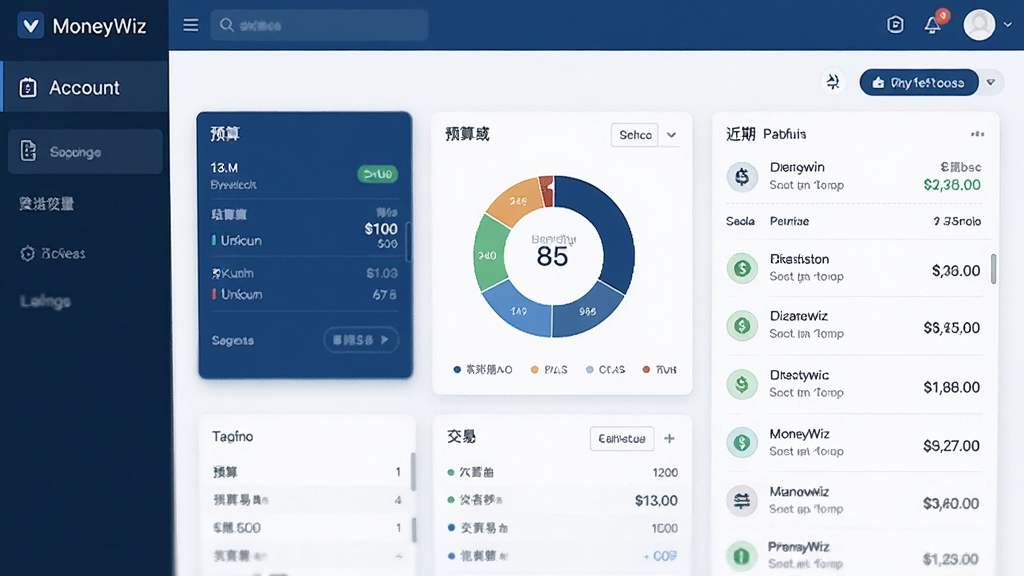Screen dimensions: 1024x576
Task: Select Account in the sidebar
Action: pos(84,87)
